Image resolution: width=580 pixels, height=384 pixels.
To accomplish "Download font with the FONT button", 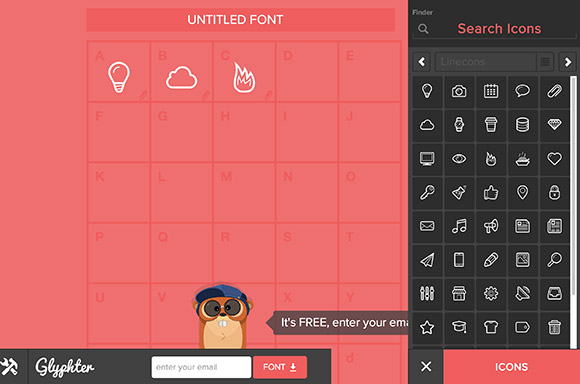I will click(280, 367).
